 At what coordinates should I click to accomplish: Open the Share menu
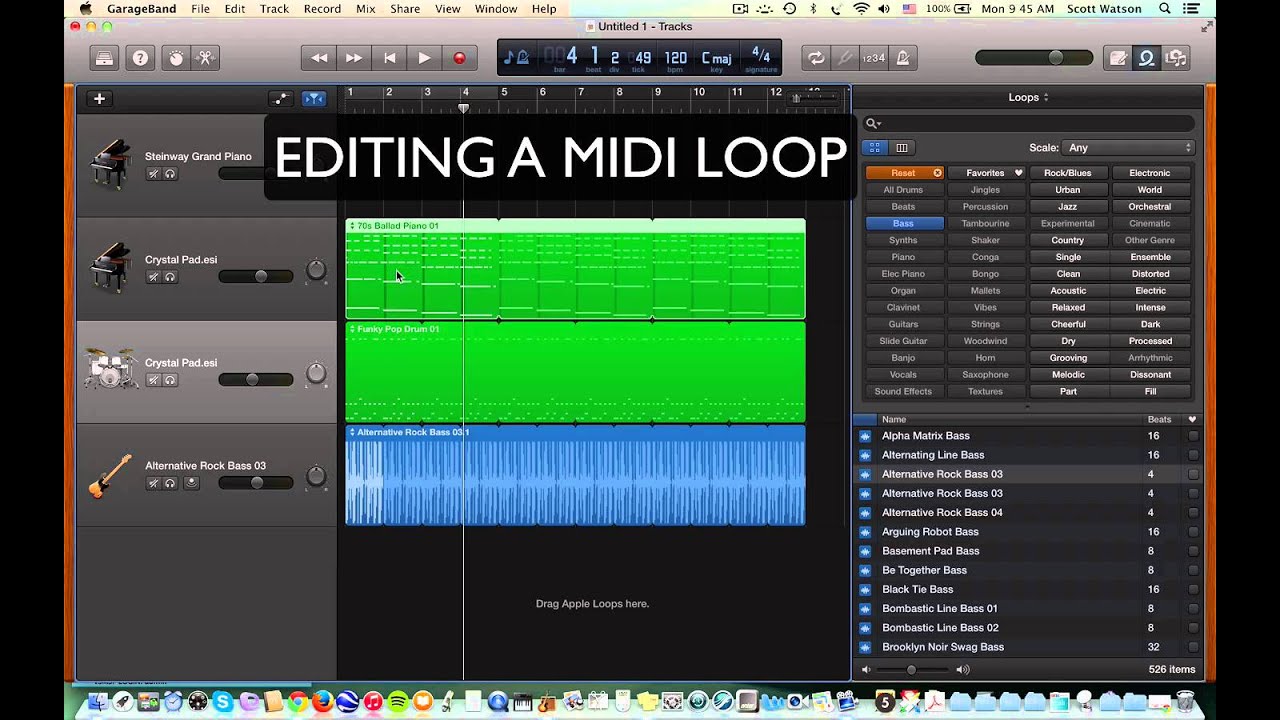(x=405, y=9)
